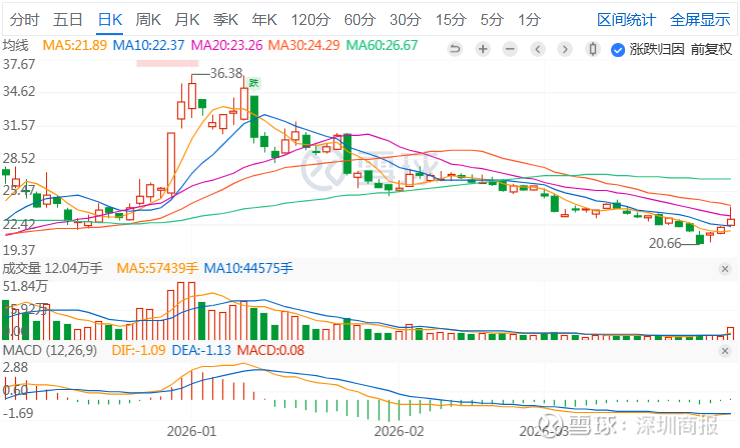This screenshot has width=740, height=448.
Task: Click the 区间统计 link
Action: (627, 19)
